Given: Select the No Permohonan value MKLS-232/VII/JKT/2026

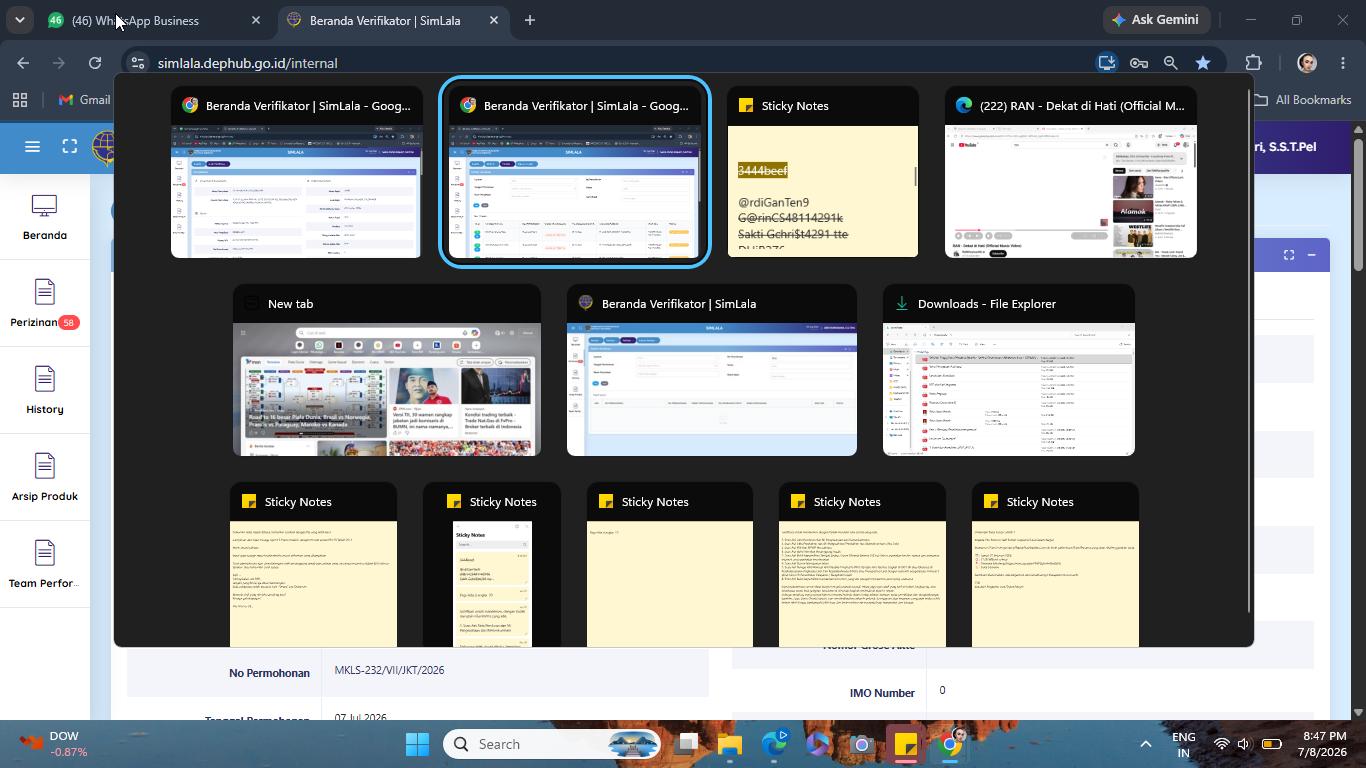Looking at the screenshot, I should click(389, 670).
